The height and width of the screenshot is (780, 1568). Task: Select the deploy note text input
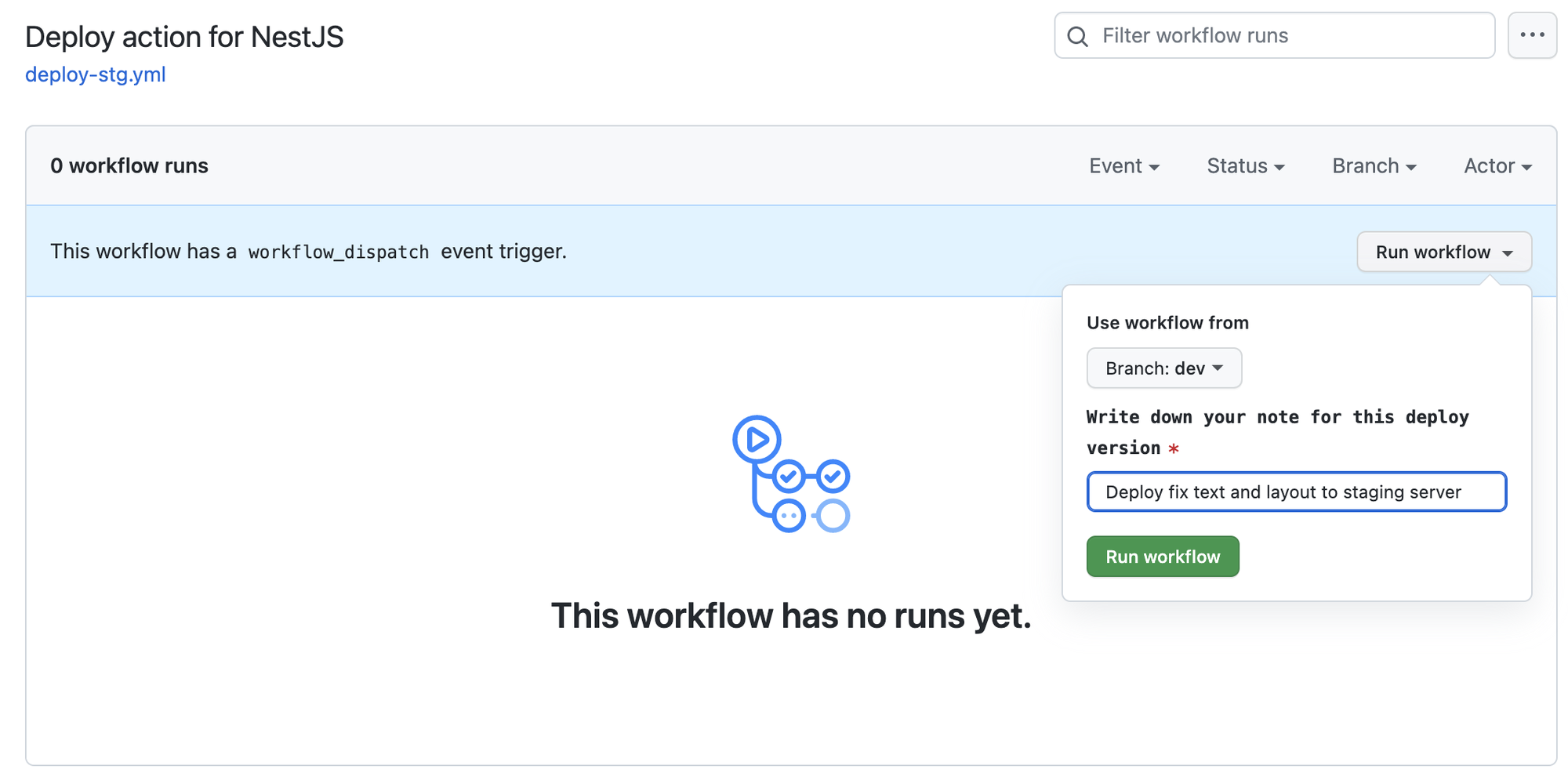[1296, 492]
